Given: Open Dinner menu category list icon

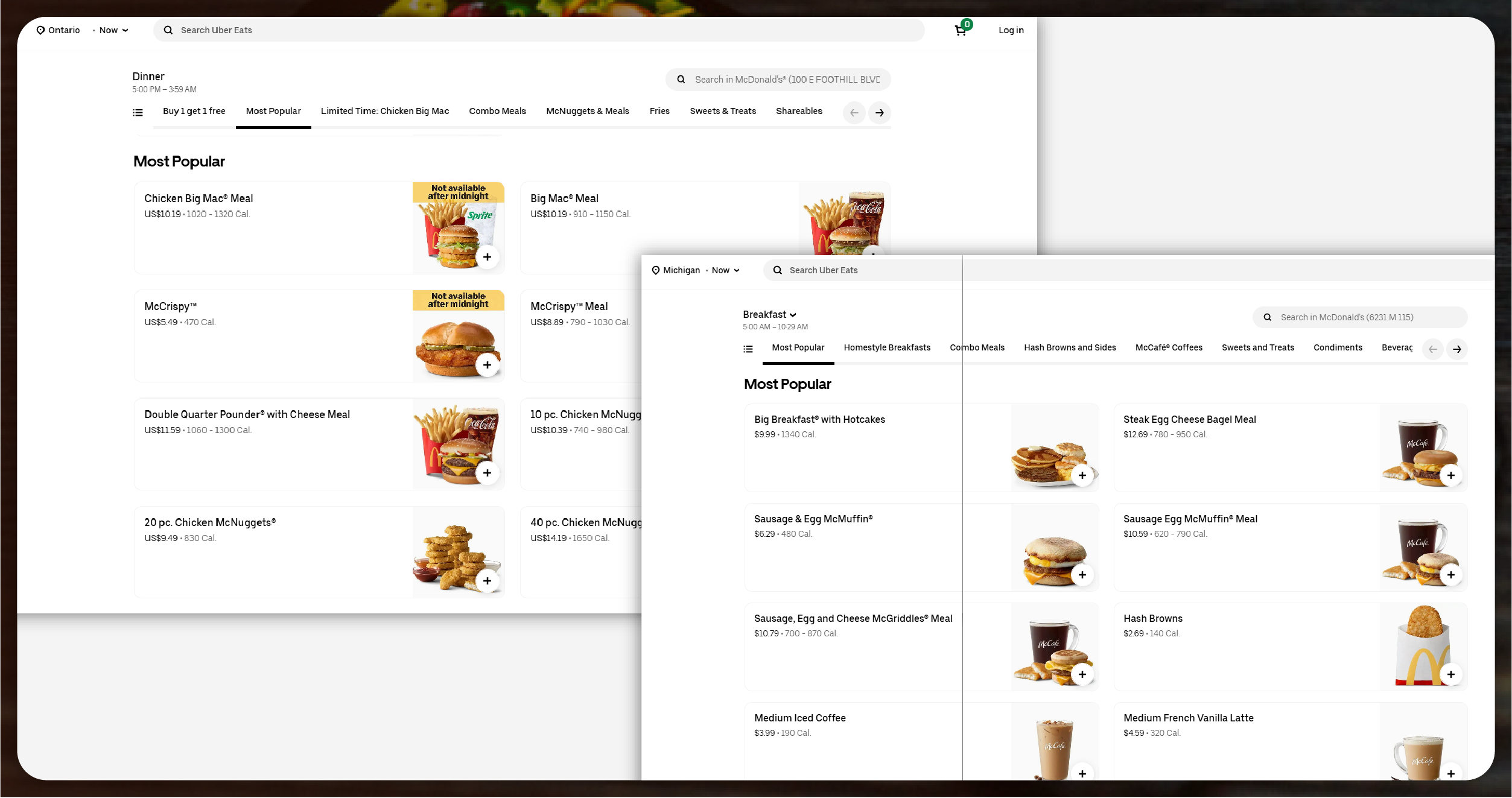Looking at the screenshot, I should (138, 113).
